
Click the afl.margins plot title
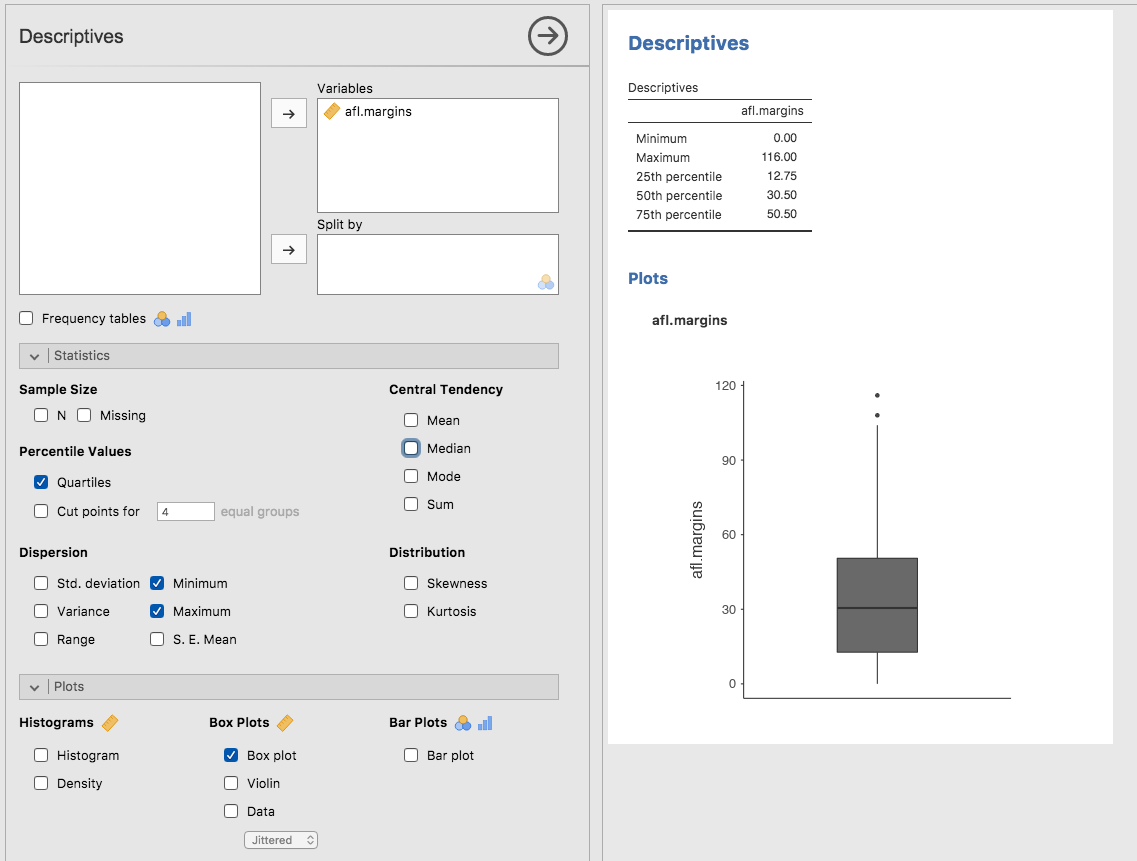pyautogui.click(x=689, y=320)
